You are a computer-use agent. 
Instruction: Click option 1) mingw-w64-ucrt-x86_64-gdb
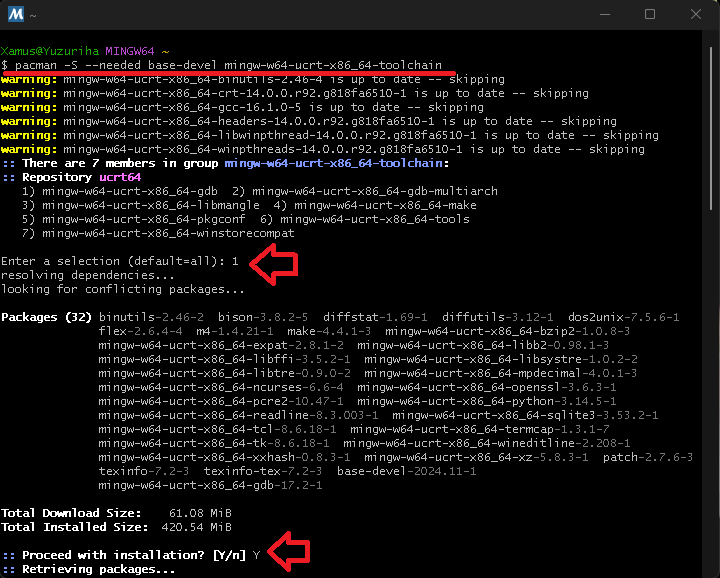click(x=119, y=191)
